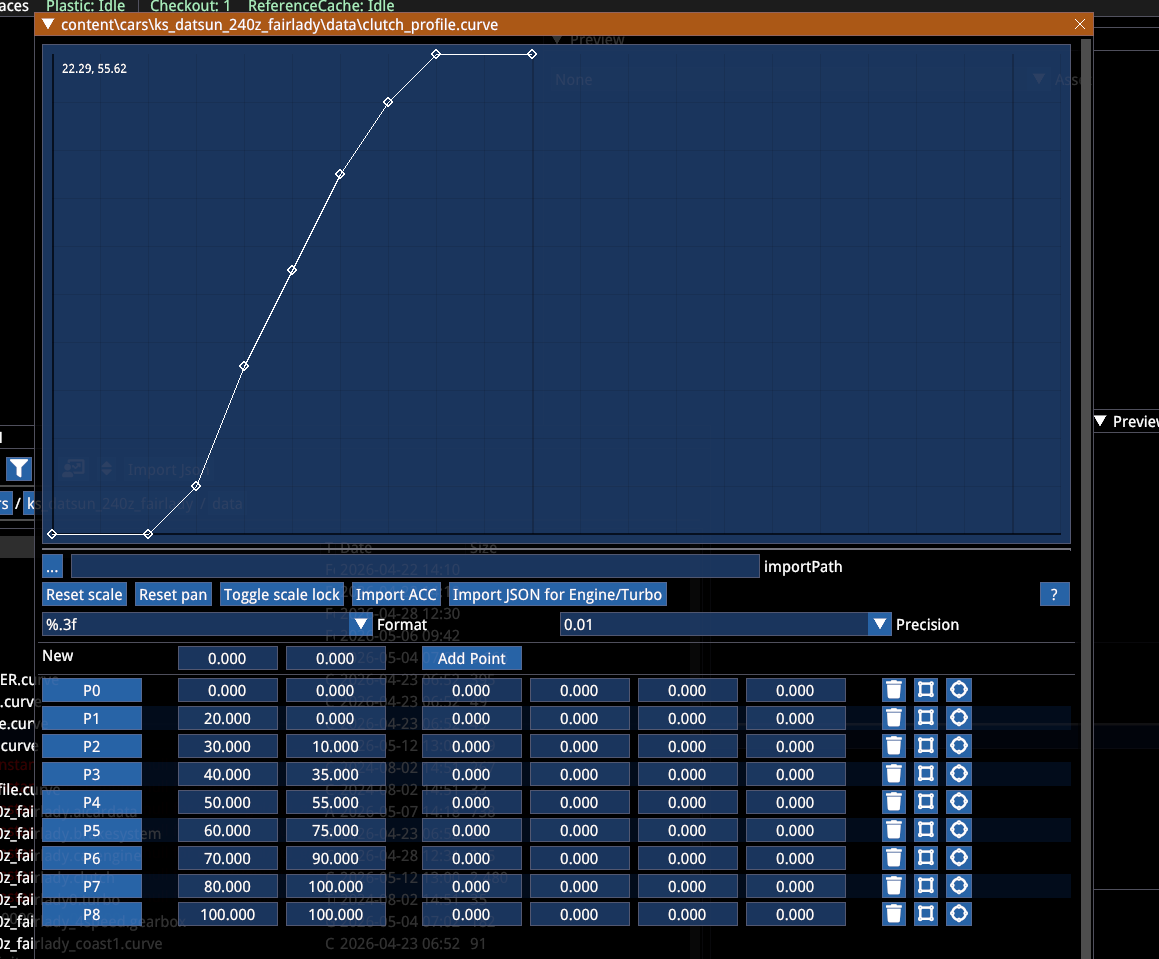The image size is (1159, 959).
Task: Click P5 Y value 75.000
Action: coord(336,830)
